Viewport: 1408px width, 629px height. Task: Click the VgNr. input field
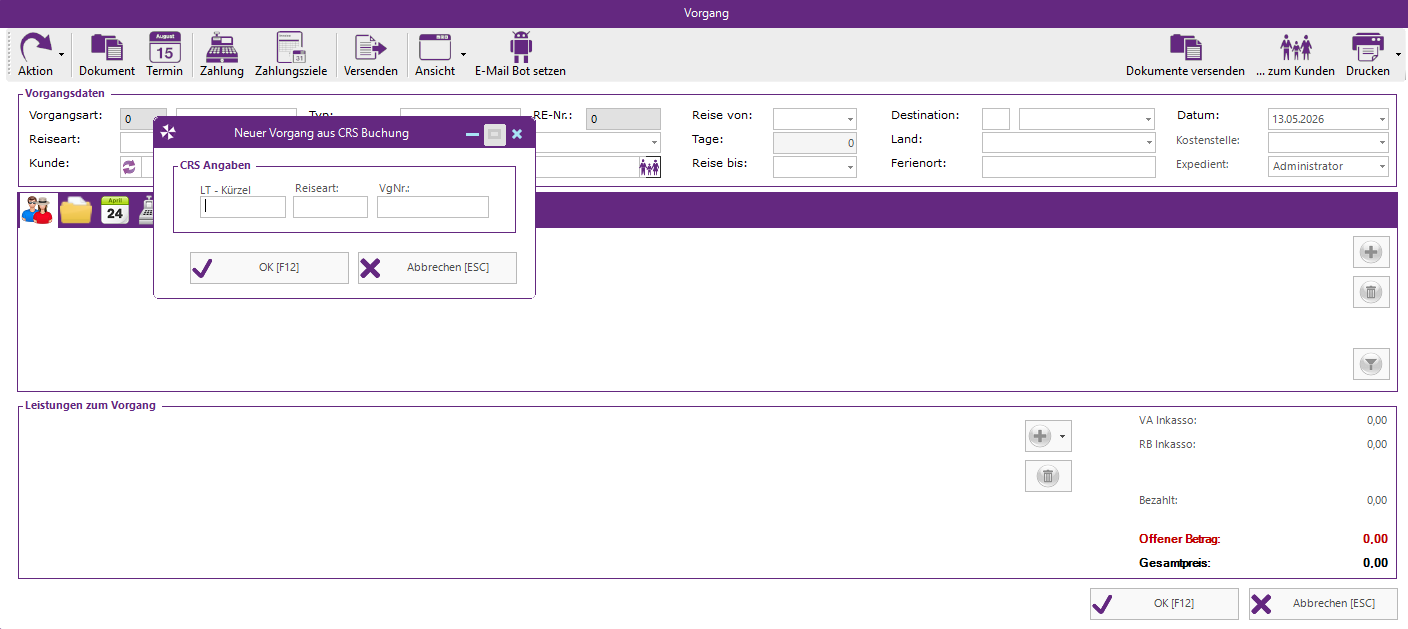(433, 207)
